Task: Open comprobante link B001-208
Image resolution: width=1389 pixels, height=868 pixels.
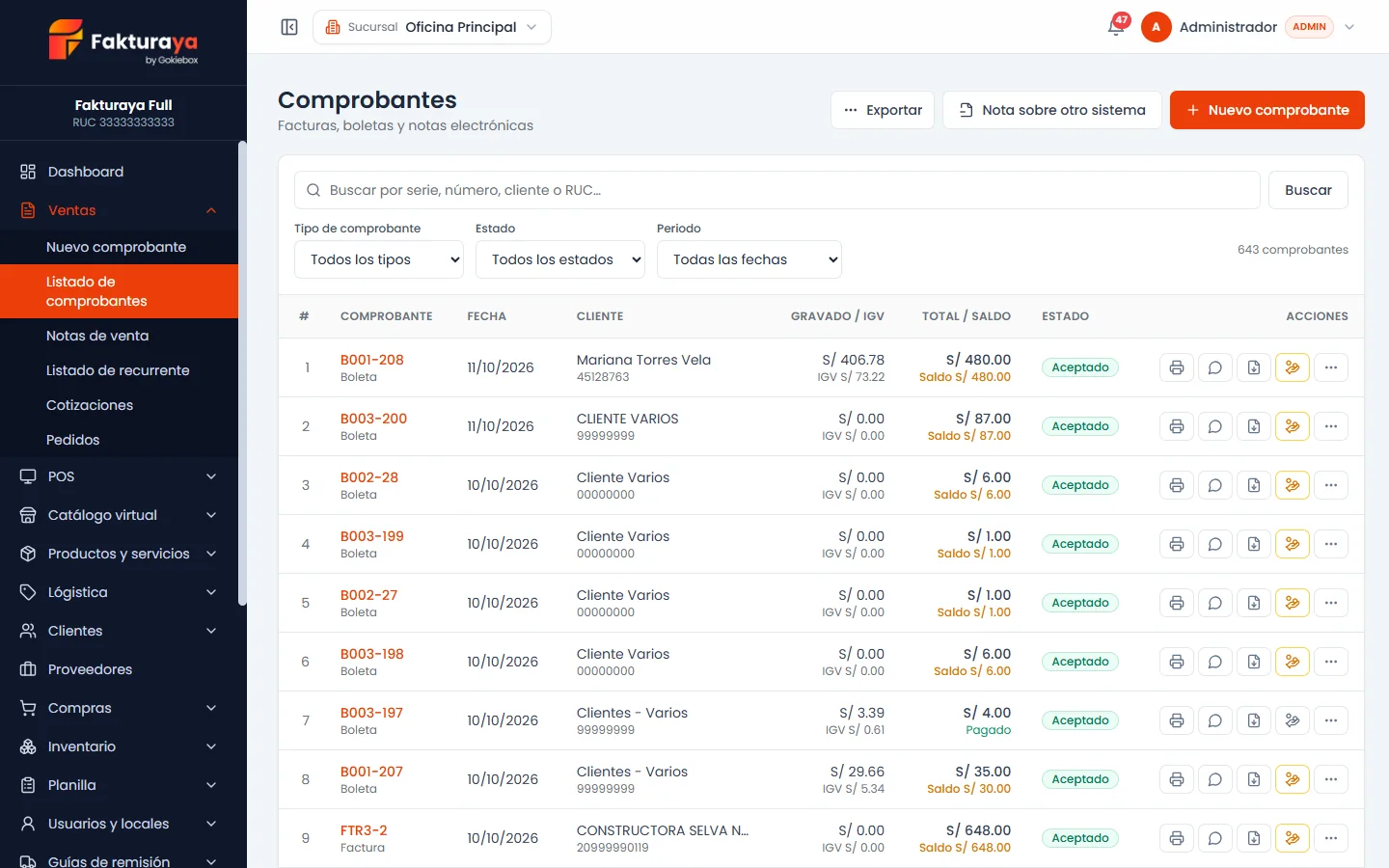Action: click(x=371, y=360)
